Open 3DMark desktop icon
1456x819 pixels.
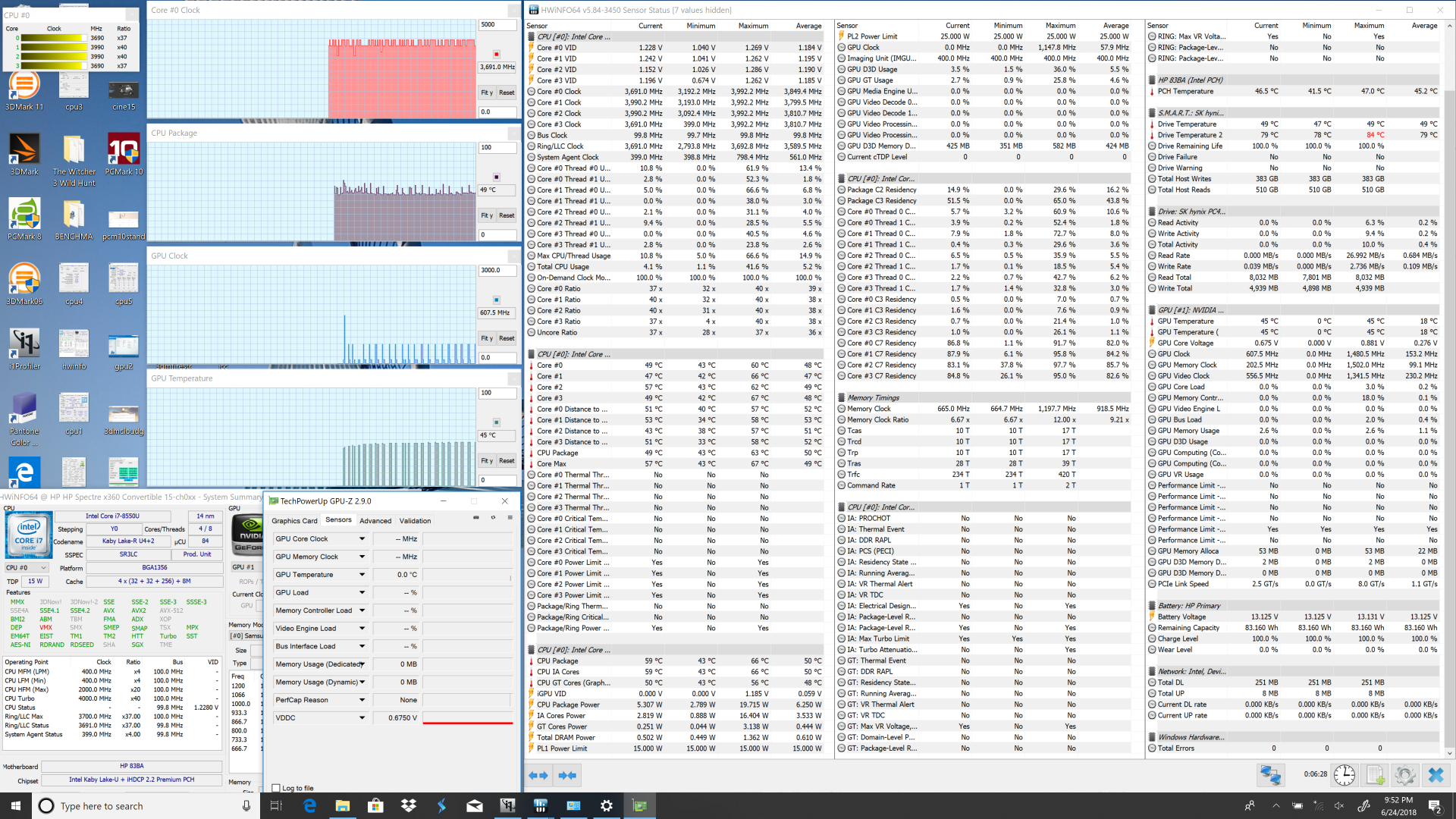pyautogui.click(x=24, y=155)
